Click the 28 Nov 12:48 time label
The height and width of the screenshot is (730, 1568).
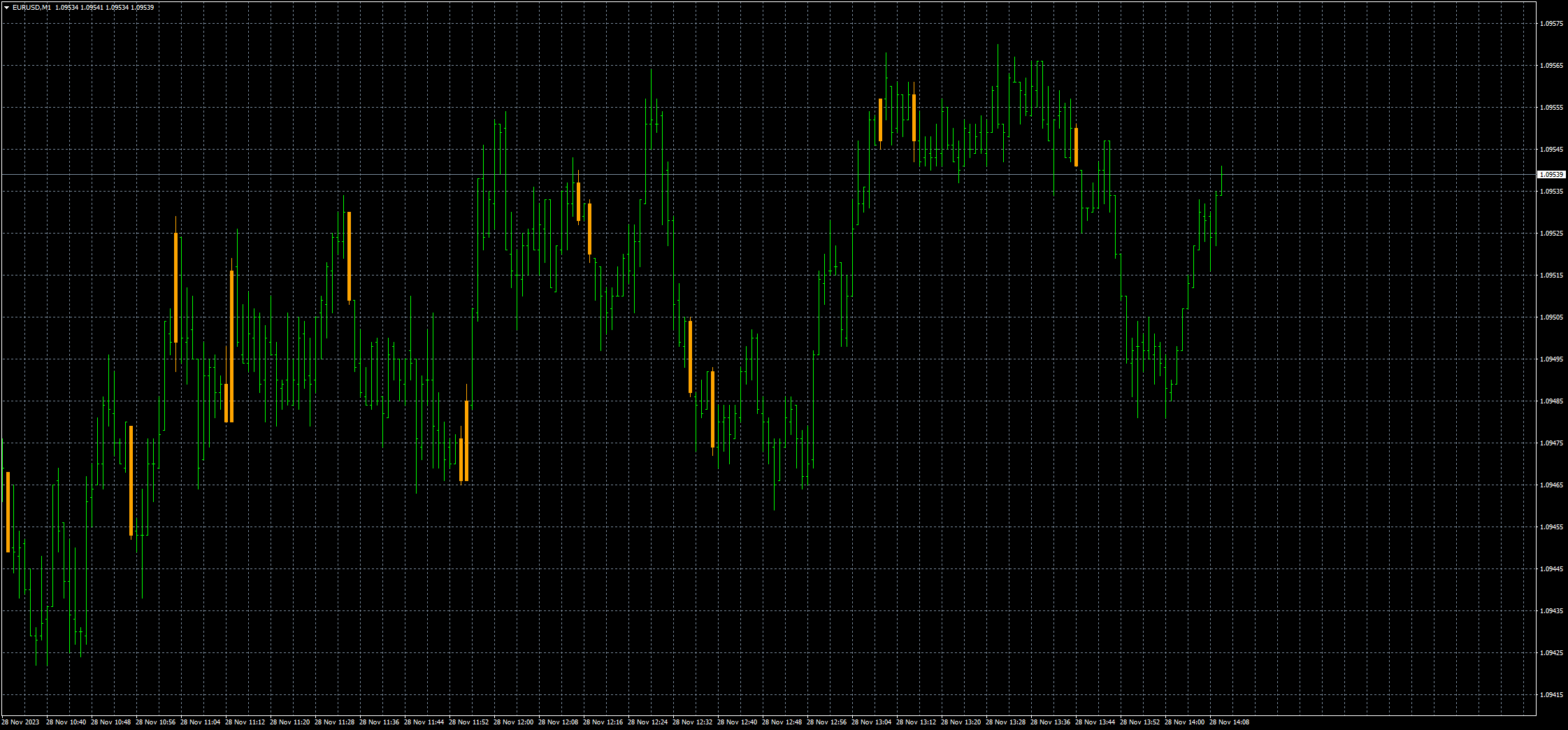coord(782,722)
